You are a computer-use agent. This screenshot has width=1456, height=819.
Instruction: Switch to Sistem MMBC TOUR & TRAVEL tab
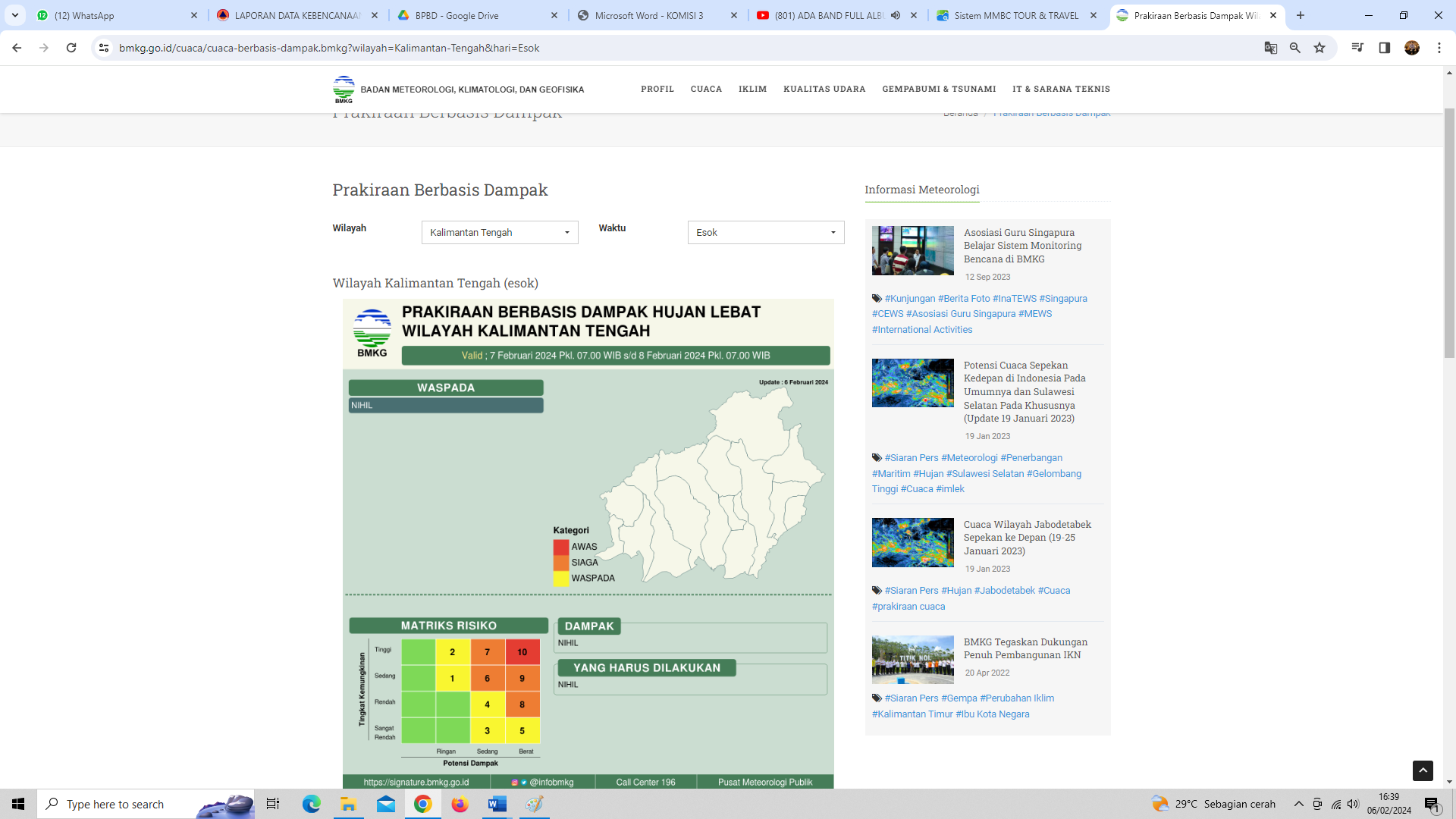pyautogui.click(x=1016, y=15)
